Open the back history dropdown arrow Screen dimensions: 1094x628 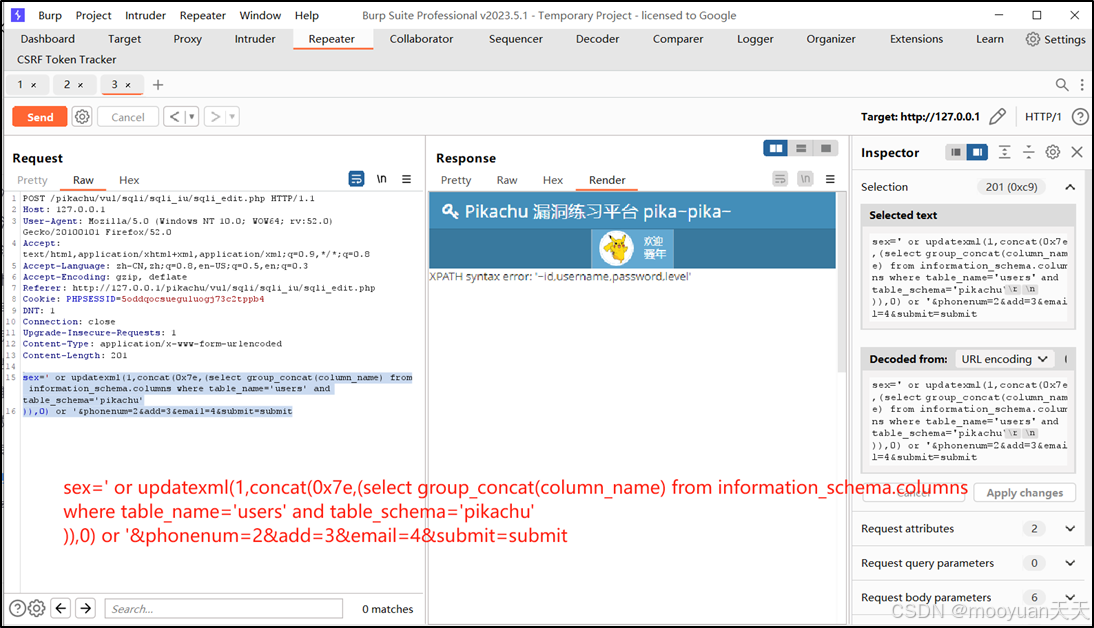pyautogui.click(x=191, y=117)
